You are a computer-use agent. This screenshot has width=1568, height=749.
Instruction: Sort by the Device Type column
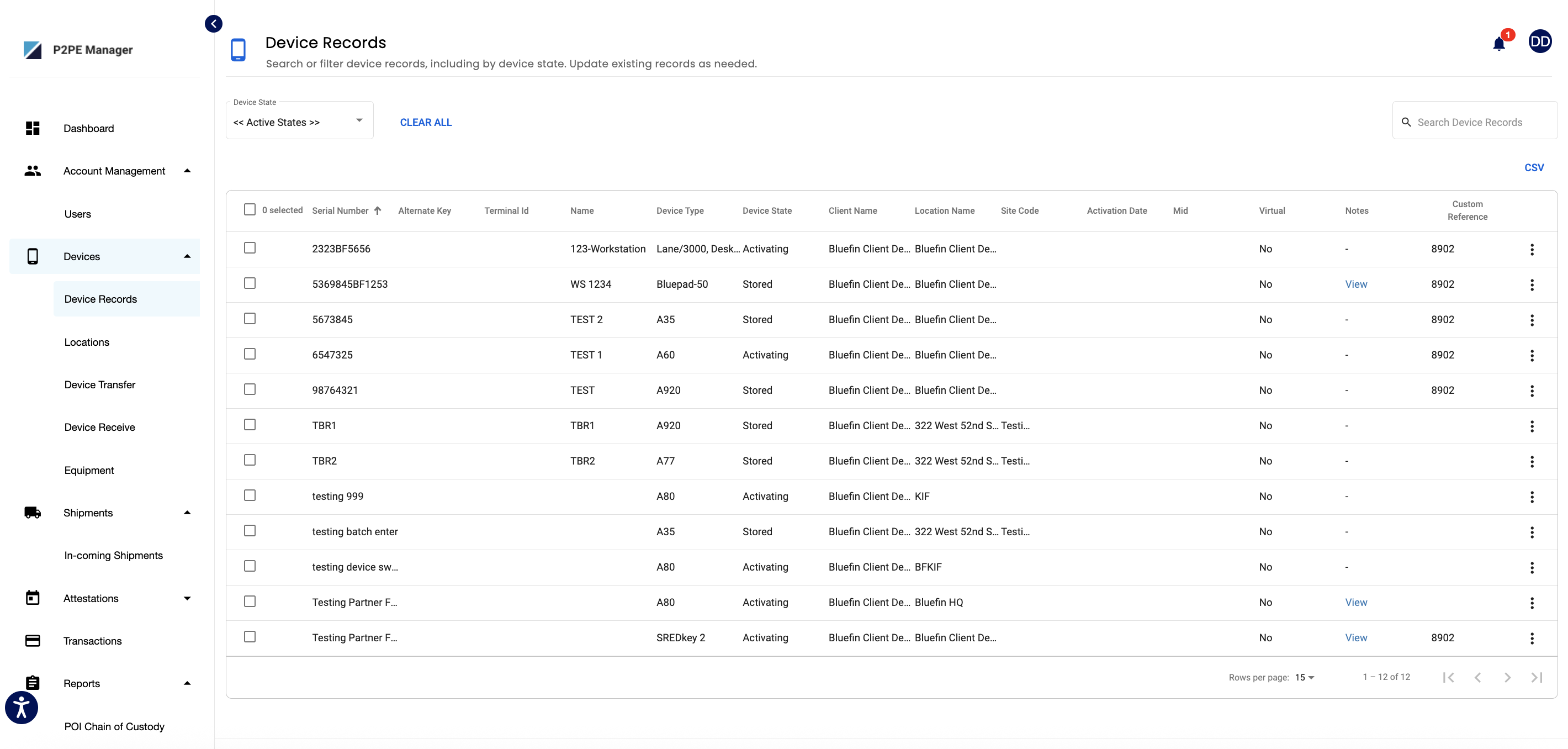[680, 210]
